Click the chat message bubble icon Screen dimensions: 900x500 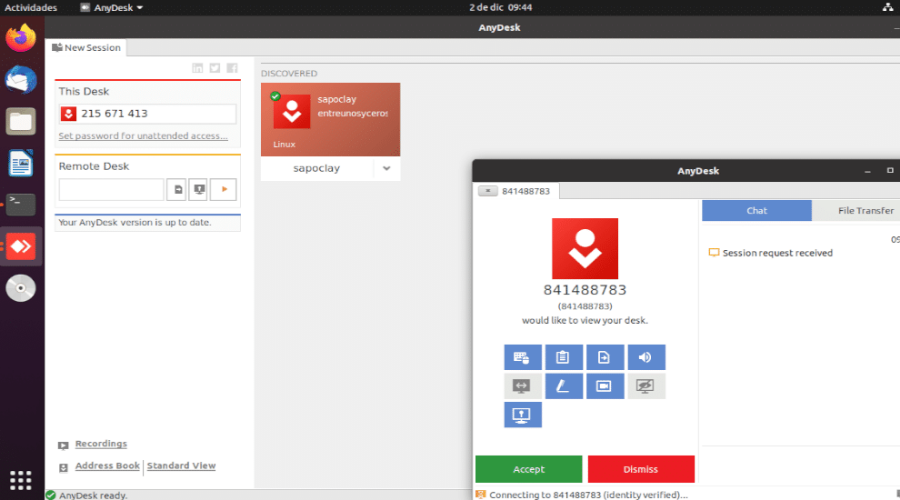point(714,253)
